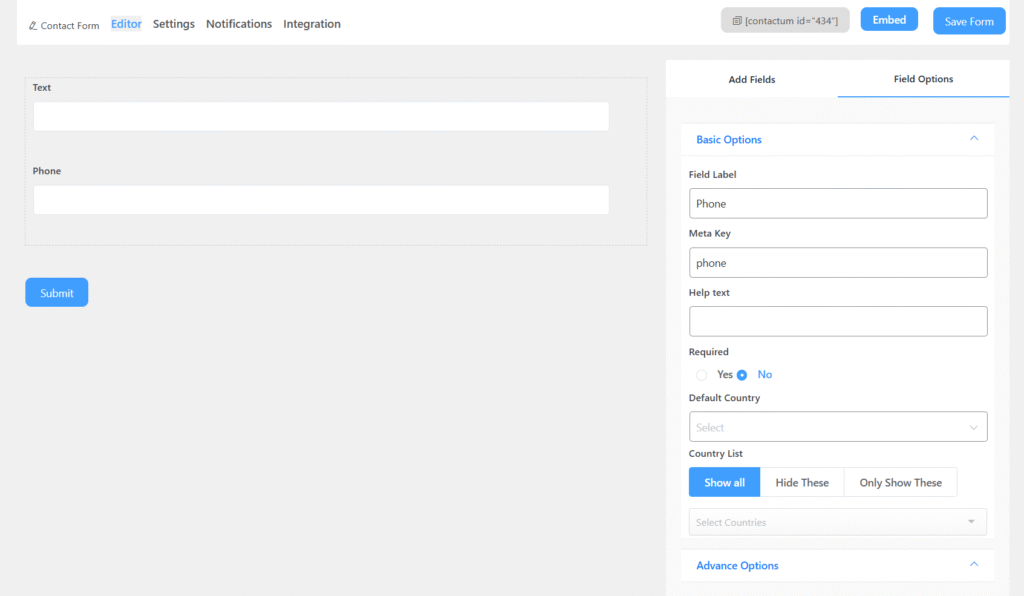
Task: Collapse Advance Options using chevron icon
Action: pyautogui.click(x=974, y=565)
